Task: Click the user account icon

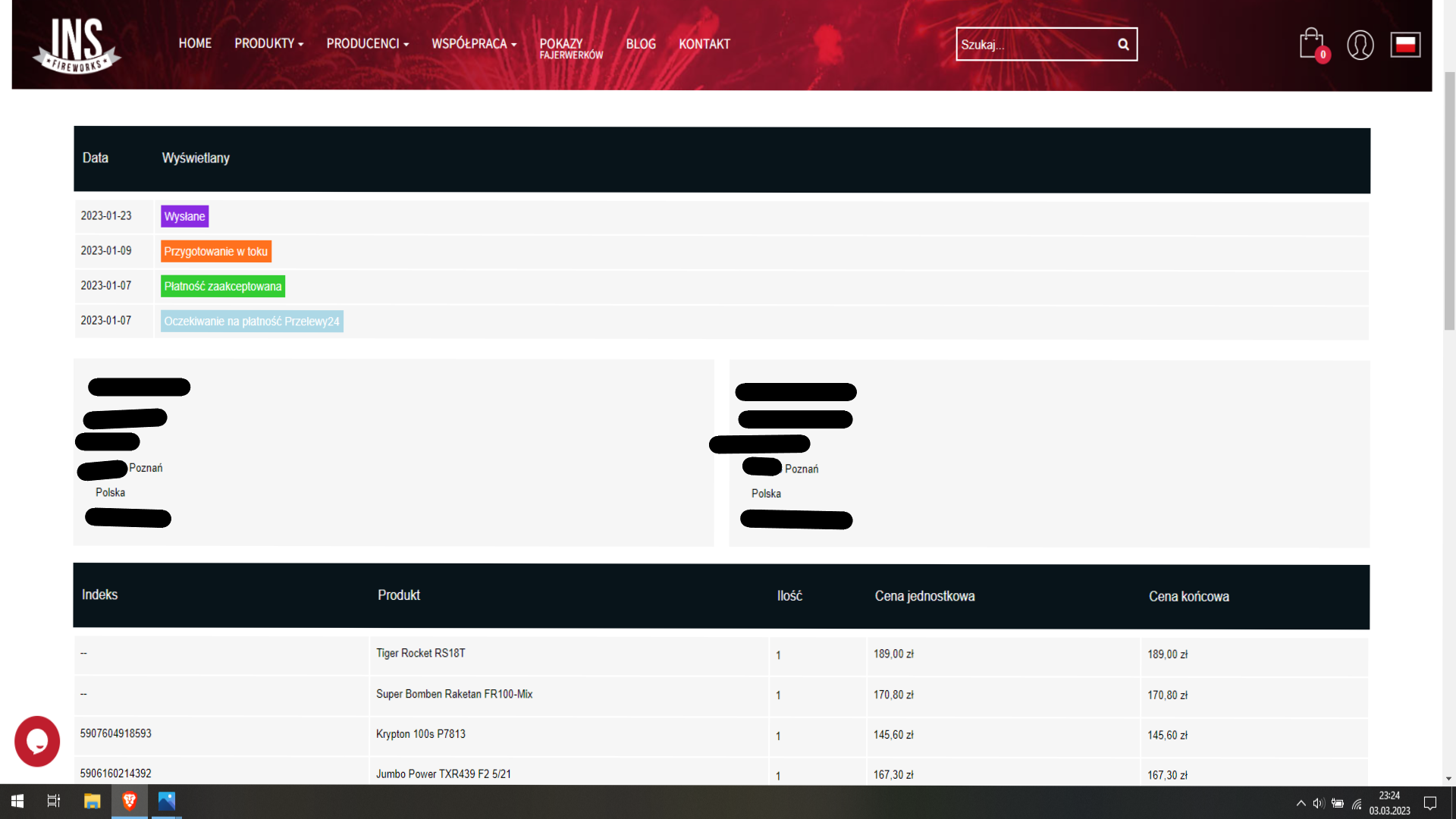Action: [x=1360, y=45]
